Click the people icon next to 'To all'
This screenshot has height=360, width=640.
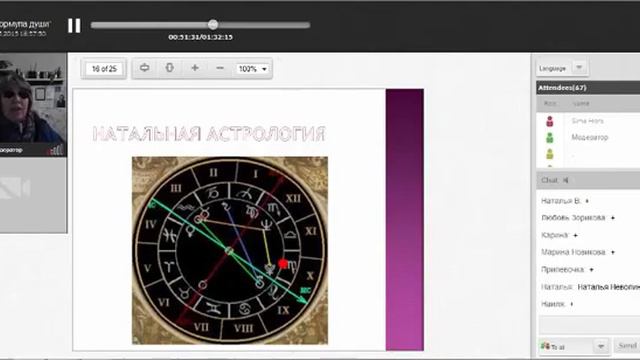pos(545,346)
